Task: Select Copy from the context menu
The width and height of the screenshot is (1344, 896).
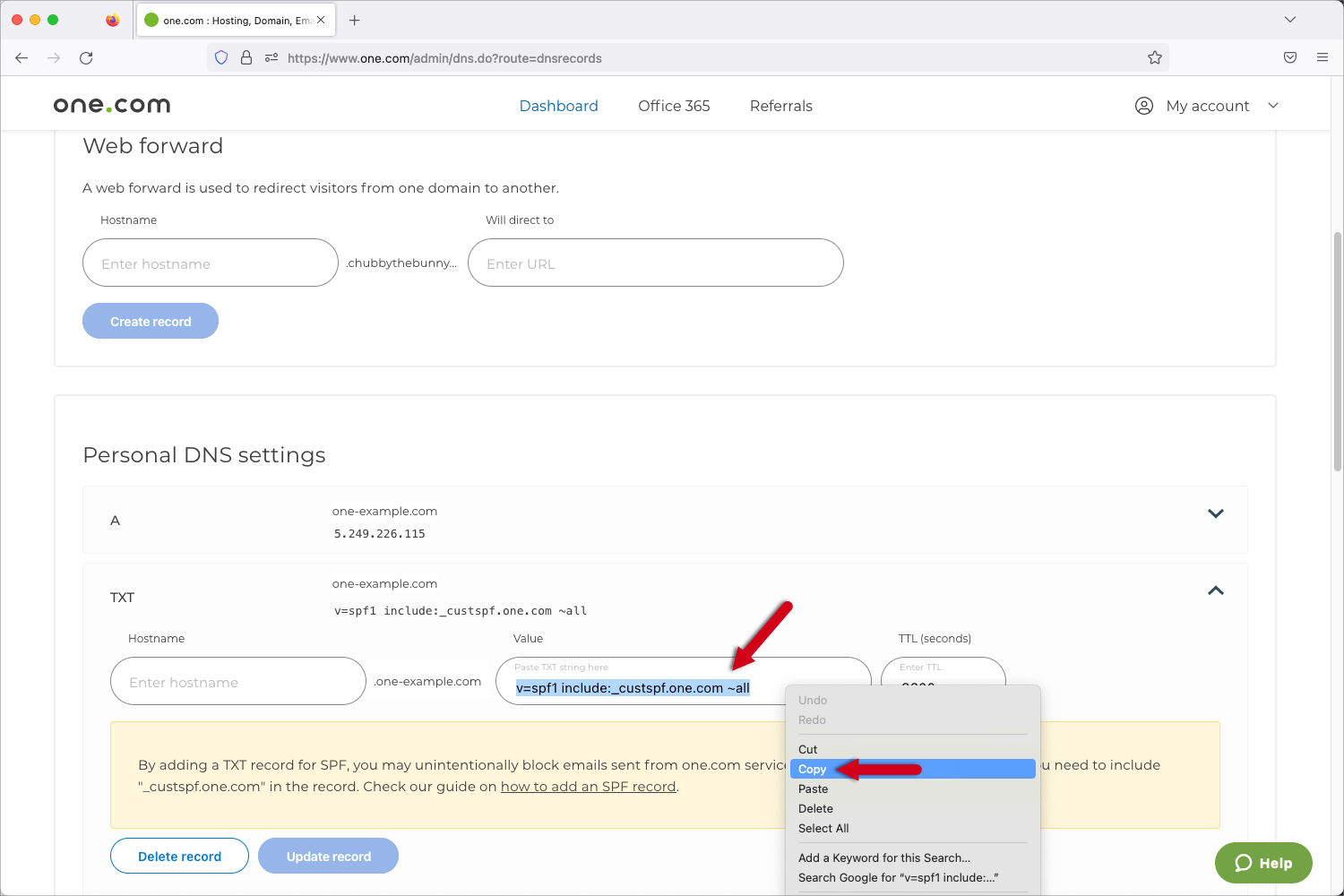Action: pos(812,769)
